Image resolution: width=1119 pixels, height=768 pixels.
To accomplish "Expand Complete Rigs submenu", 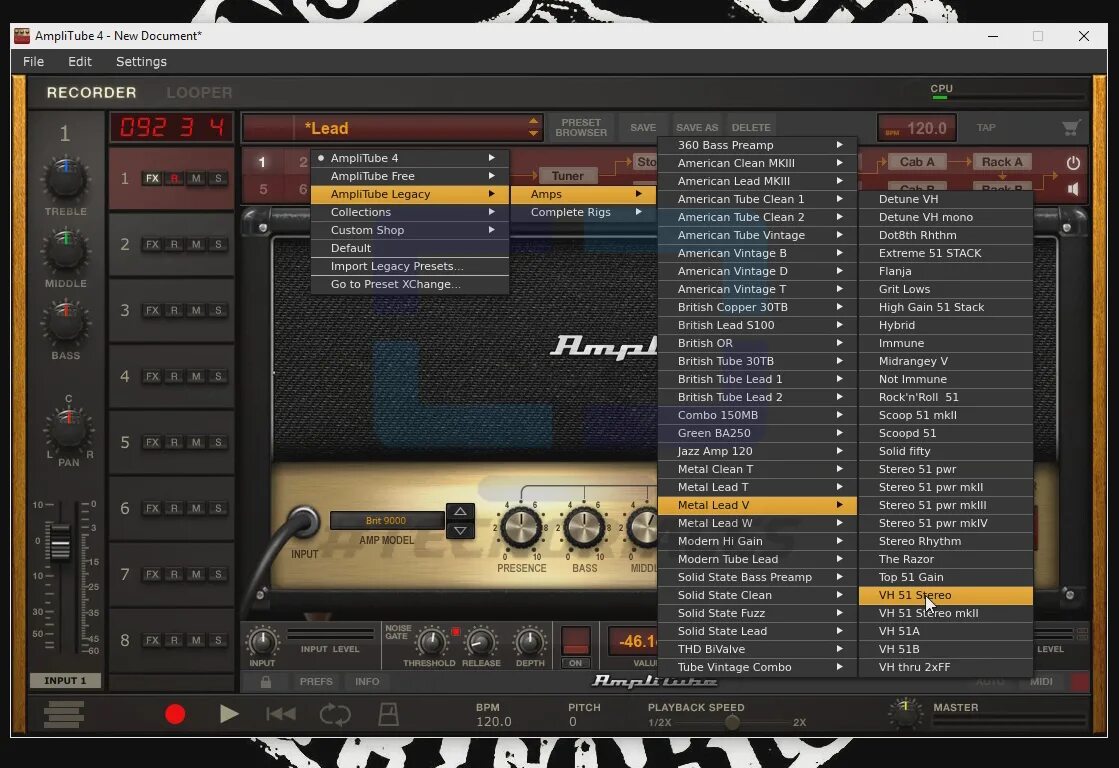I will (x=584, y=212).
